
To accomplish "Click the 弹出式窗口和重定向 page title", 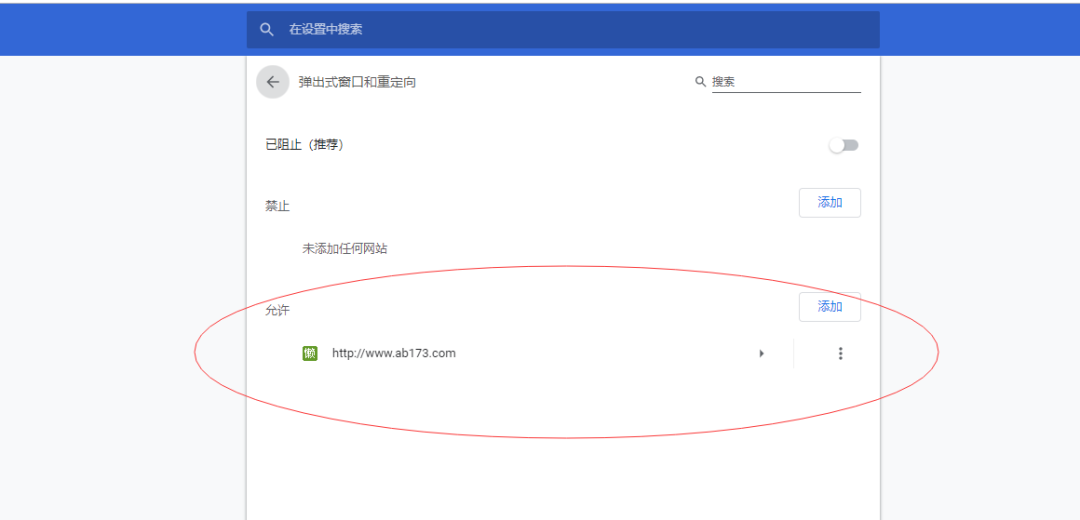I will [x=357, y=83].
